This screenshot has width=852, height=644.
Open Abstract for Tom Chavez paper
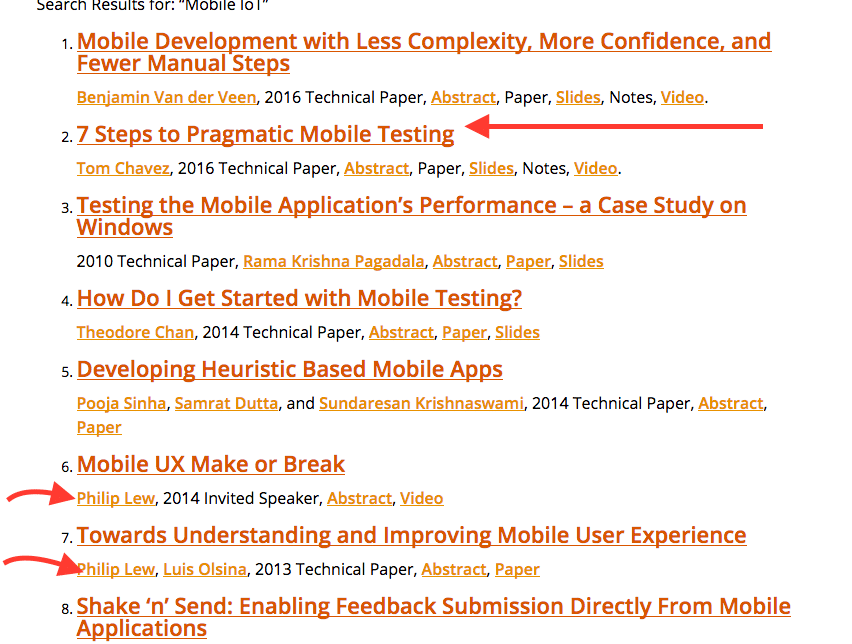point(376,168)
